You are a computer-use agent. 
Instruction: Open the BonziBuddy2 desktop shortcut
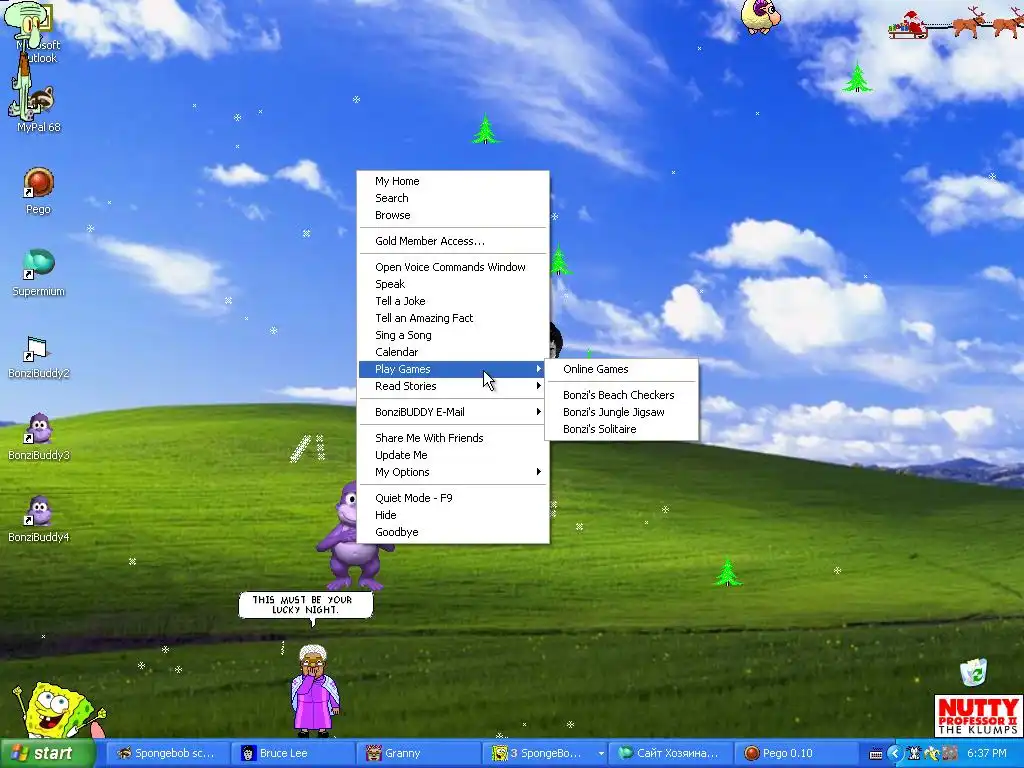click(38, 357)
